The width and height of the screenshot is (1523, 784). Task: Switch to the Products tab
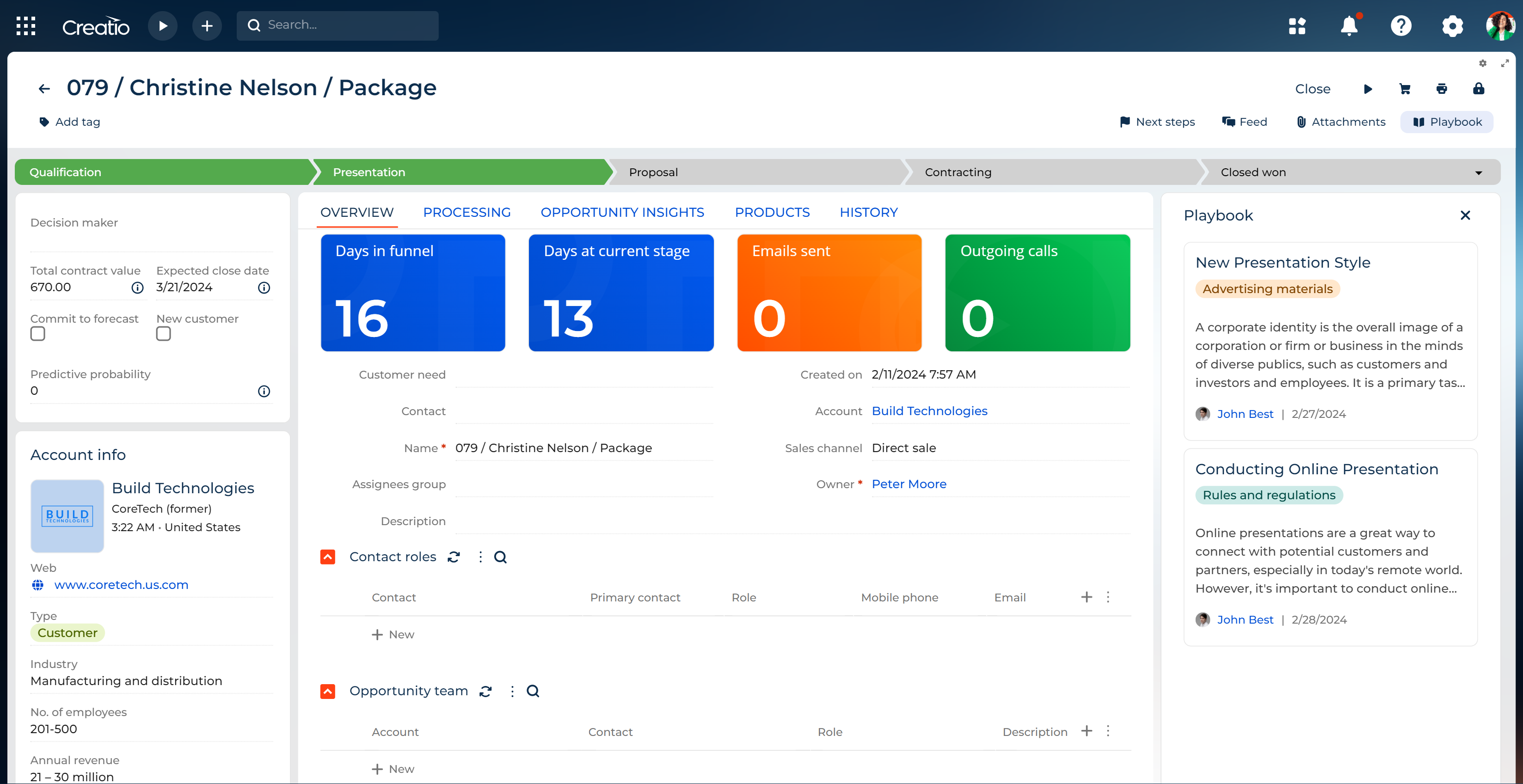(x=772, y=212)
